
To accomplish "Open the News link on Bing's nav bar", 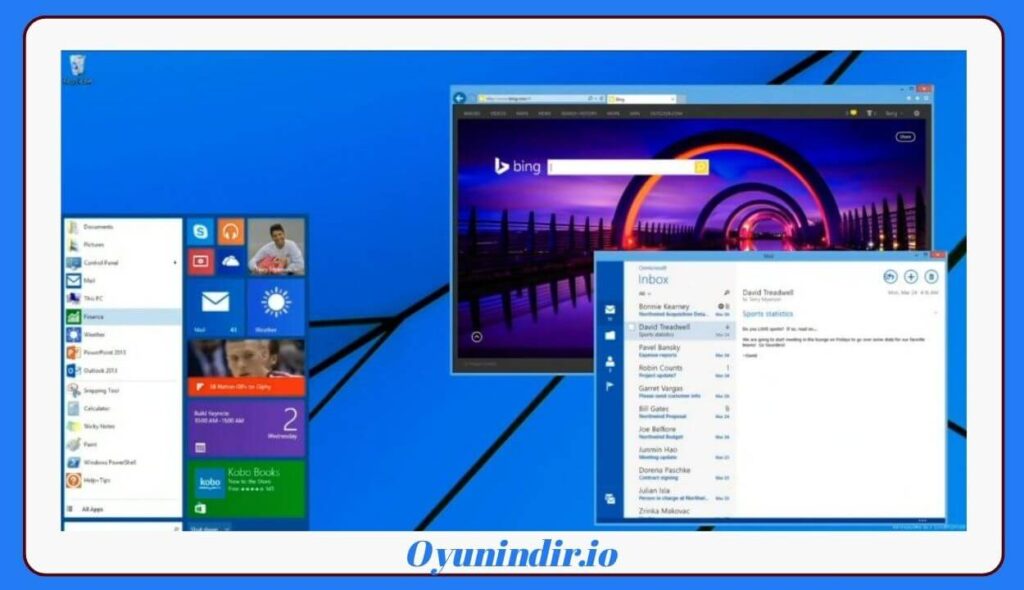I will click(x=545, y=114).
